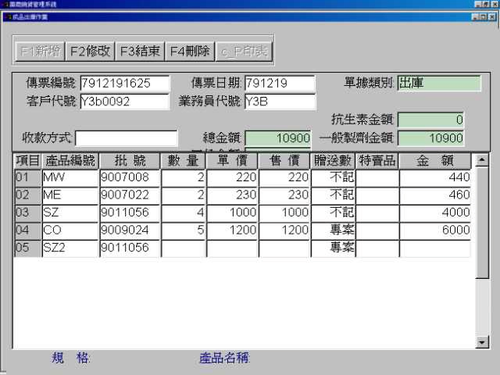This screenshot has height=375, width=500.
Task: Click unit price cell 1200
Action: click(x=232, y=231)
